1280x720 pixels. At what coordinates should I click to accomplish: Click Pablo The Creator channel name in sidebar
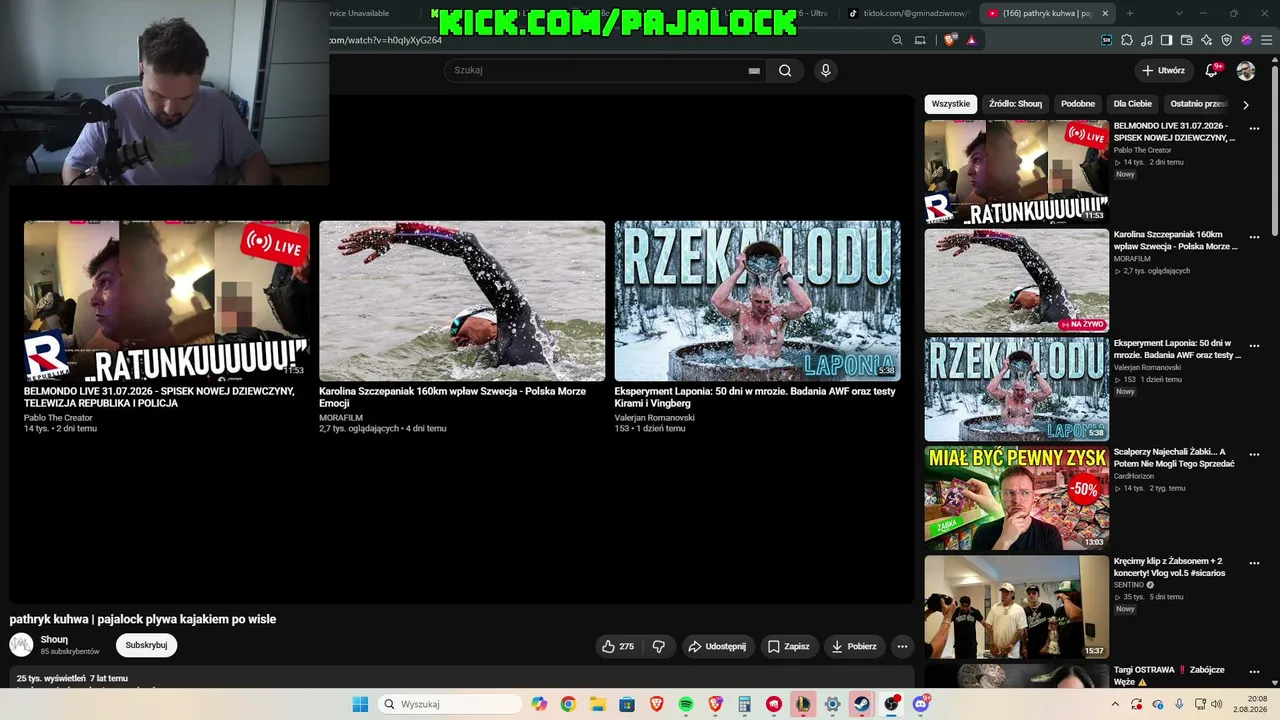point(1142,150)
